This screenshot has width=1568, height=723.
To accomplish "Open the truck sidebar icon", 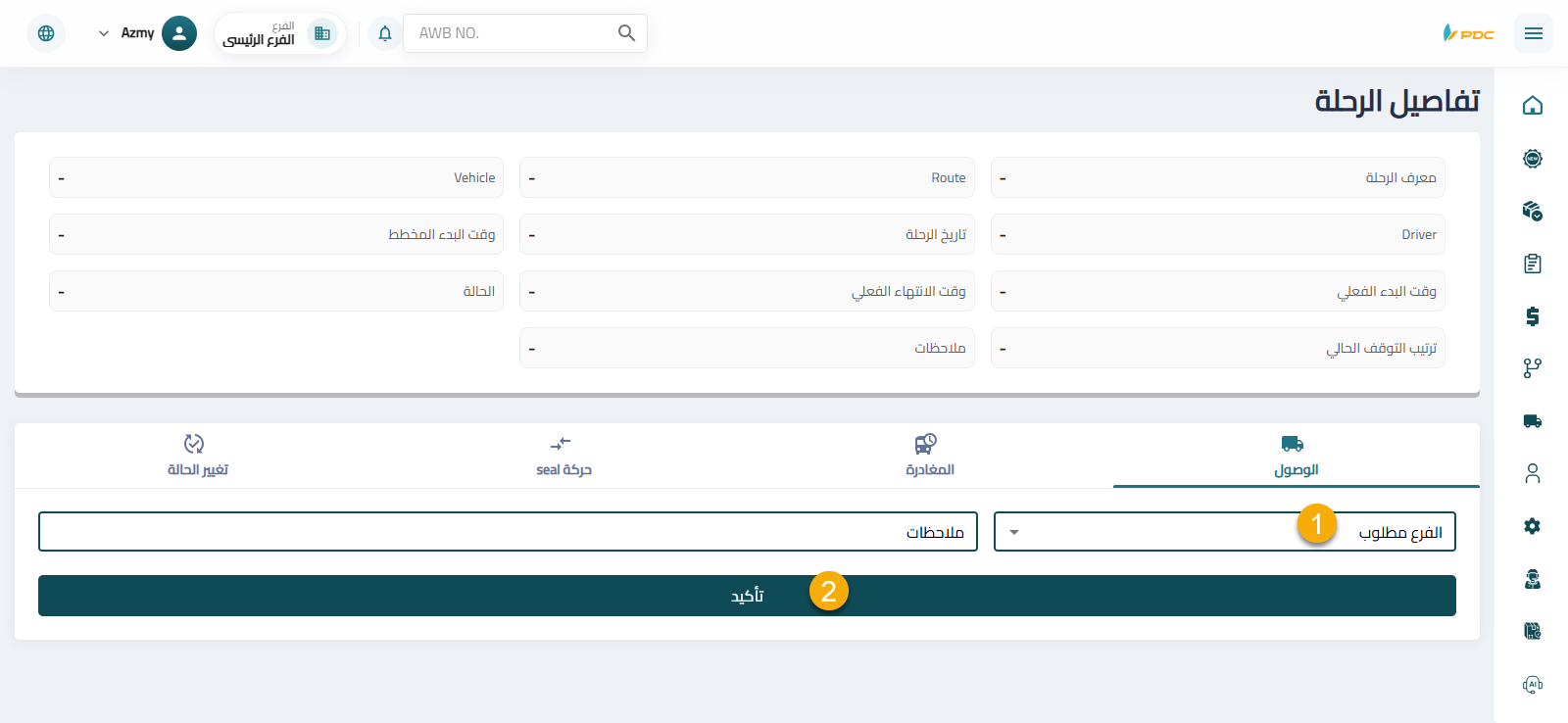I will [x=1533, y=421].
